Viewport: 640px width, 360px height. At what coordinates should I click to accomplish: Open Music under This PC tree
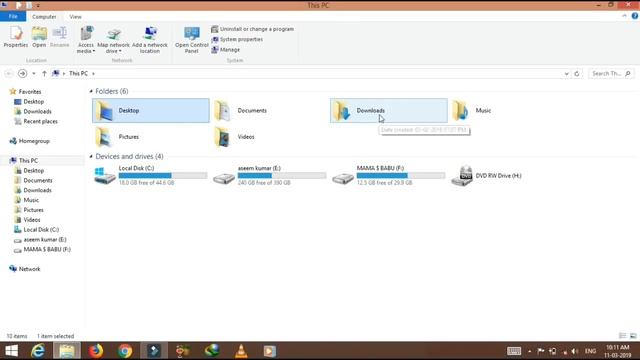(x=27, y=200)
